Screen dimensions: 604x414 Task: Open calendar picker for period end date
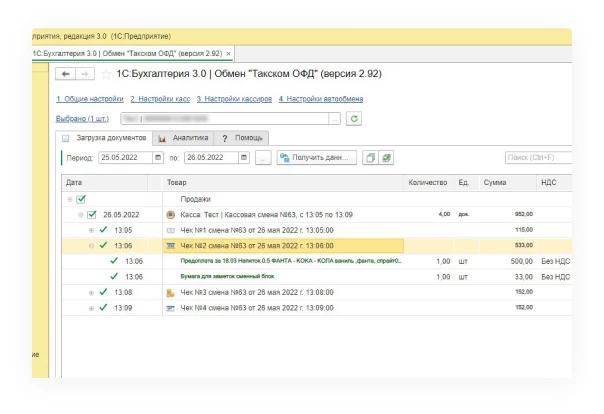click(x=243, y=157)
